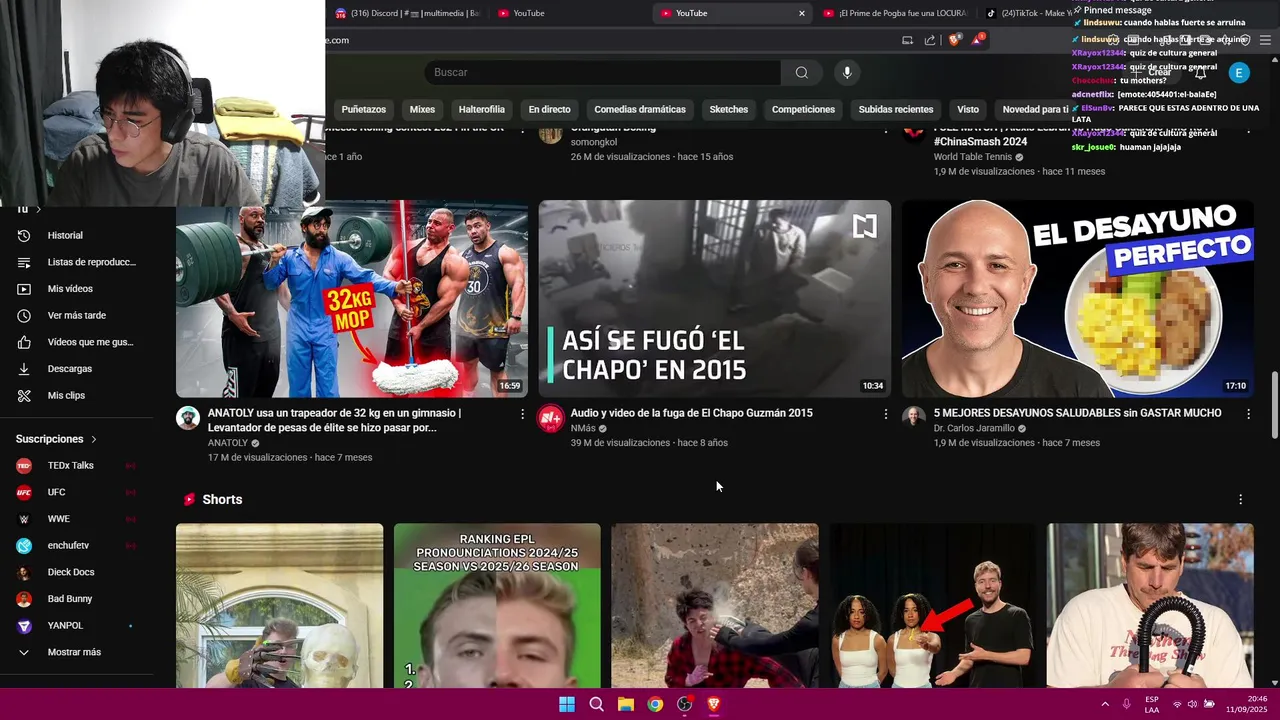
Task: Open Dr. Carlos Jaramillo channel avatar
Action: tap(914, 418)
